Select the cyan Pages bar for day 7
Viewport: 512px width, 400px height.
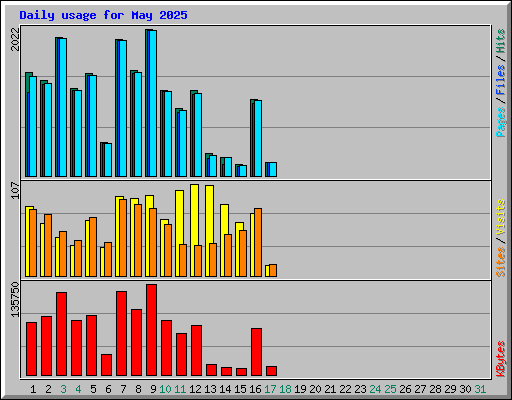click(x=123, y=108)
